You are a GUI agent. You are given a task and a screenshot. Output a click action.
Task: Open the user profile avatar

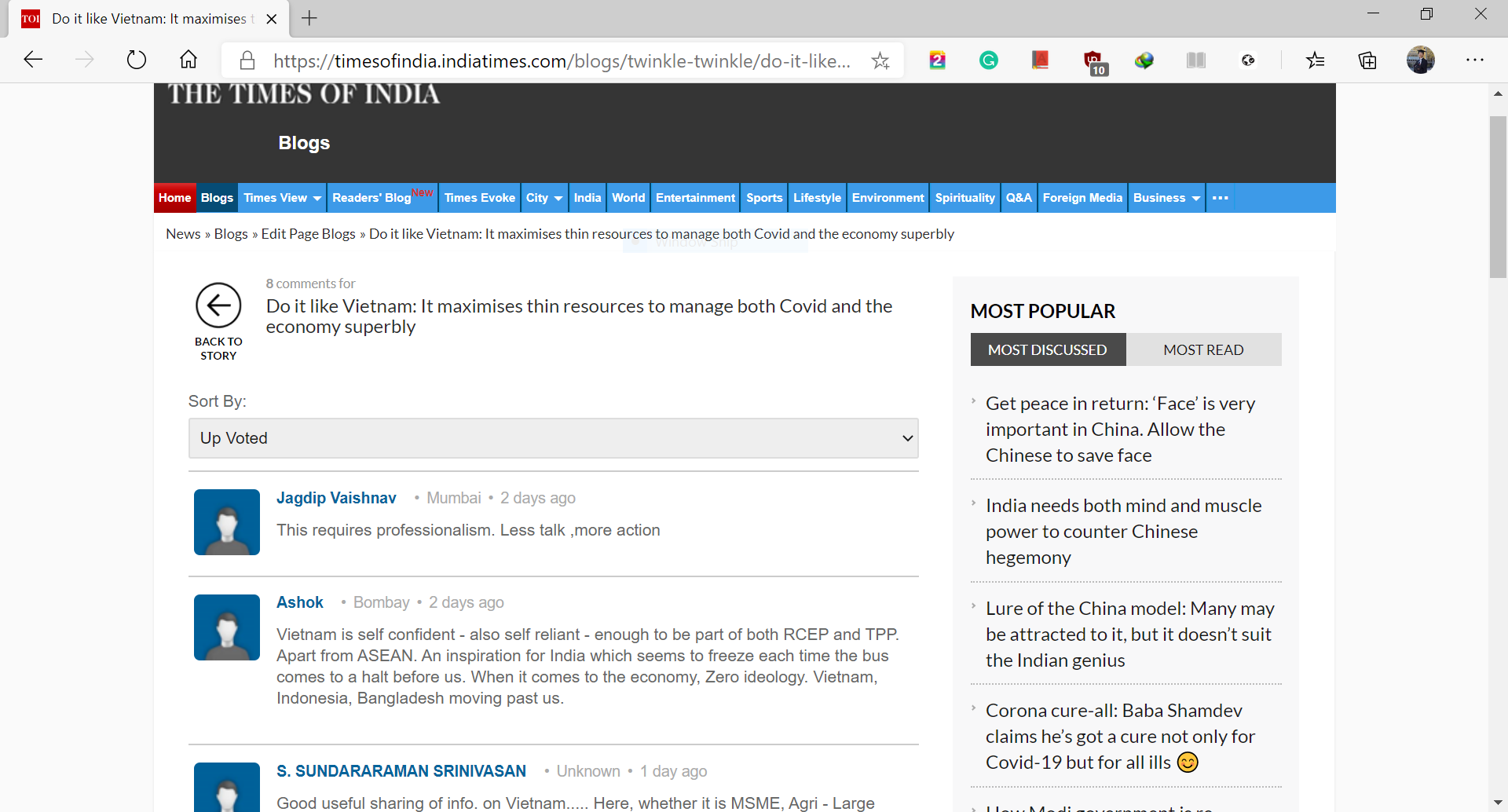tap(1420, 60)
